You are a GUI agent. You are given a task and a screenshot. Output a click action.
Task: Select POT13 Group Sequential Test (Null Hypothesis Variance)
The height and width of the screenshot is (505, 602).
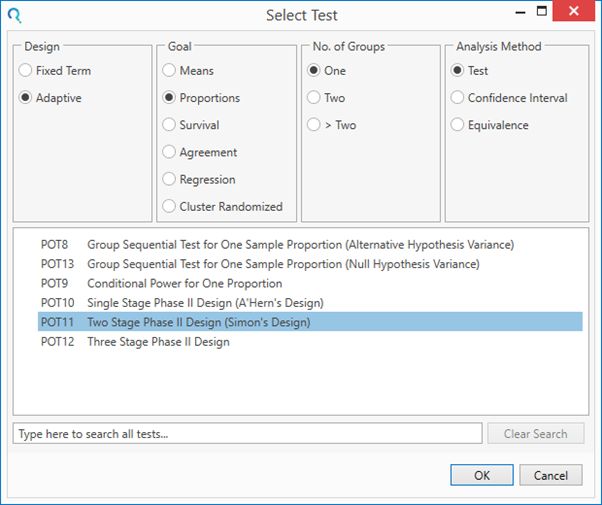pyautogui.click(x=310, y=264)
